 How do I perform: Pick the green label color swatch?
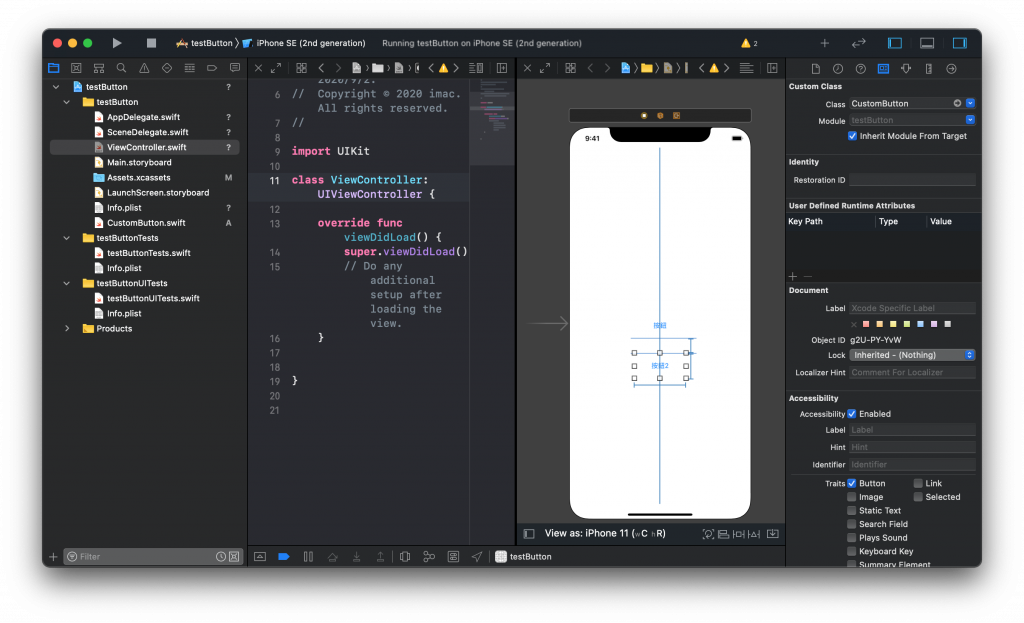906,324
